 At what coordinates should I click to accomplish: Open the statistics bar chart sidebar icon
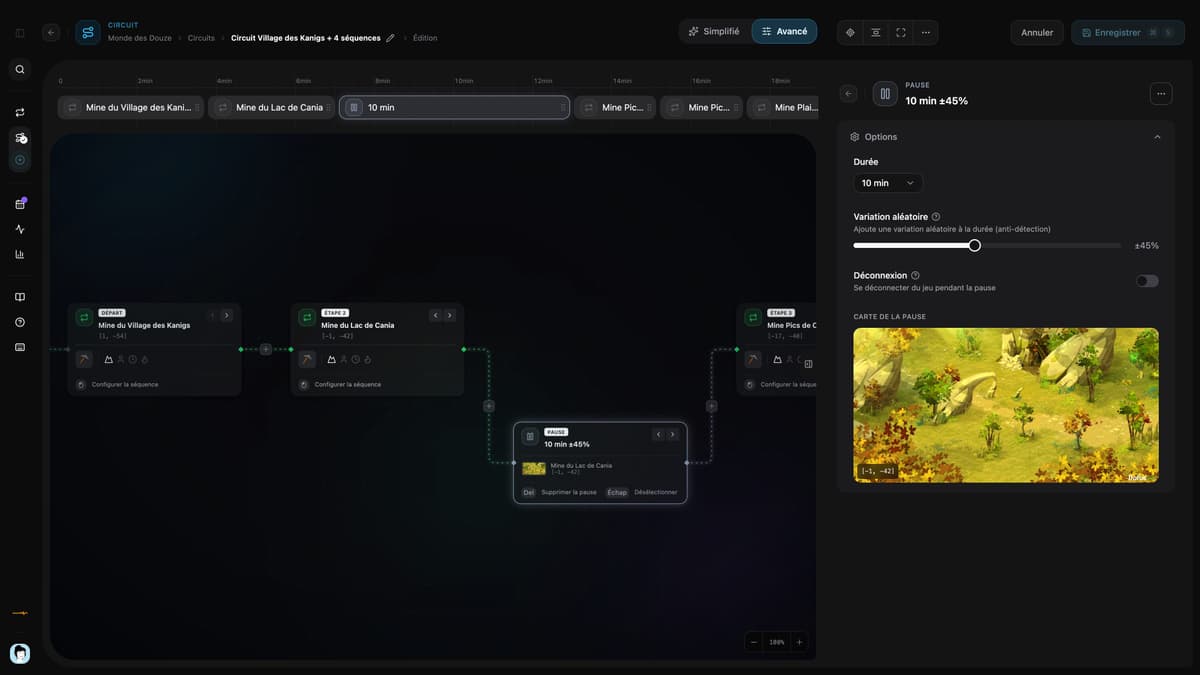click(x=20, y=254)
